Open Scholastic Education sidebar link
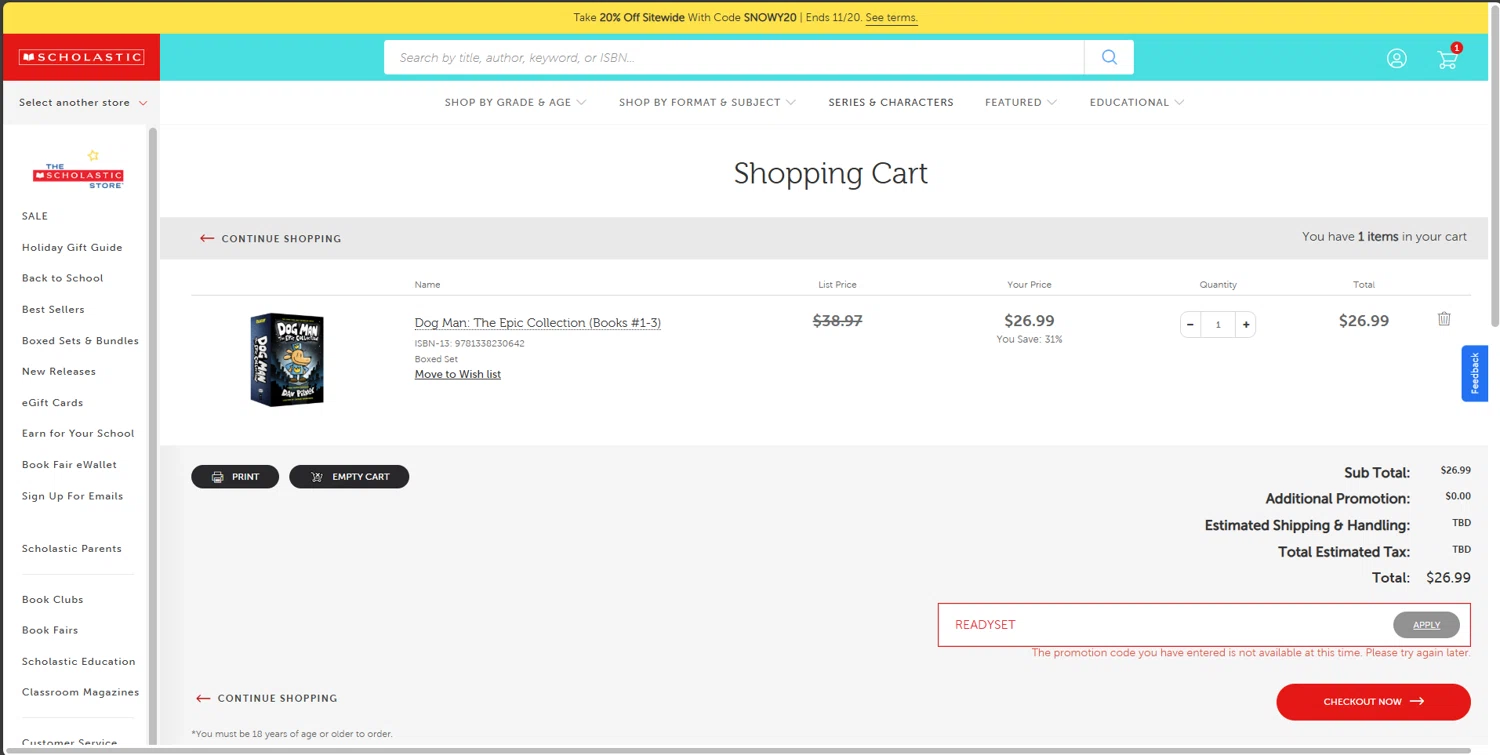 click(78, 661)
